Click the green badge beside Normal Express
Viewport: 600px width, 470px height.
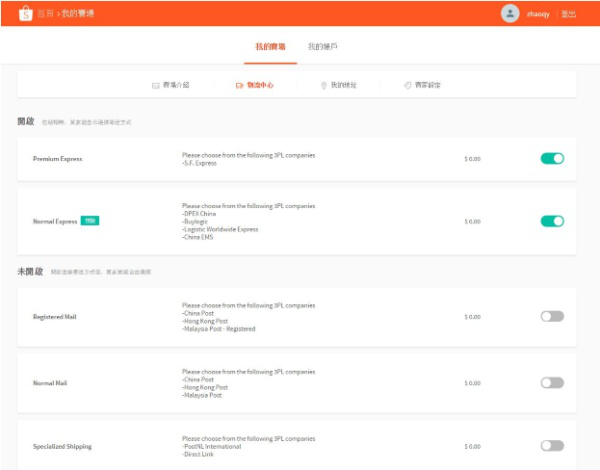90,221
